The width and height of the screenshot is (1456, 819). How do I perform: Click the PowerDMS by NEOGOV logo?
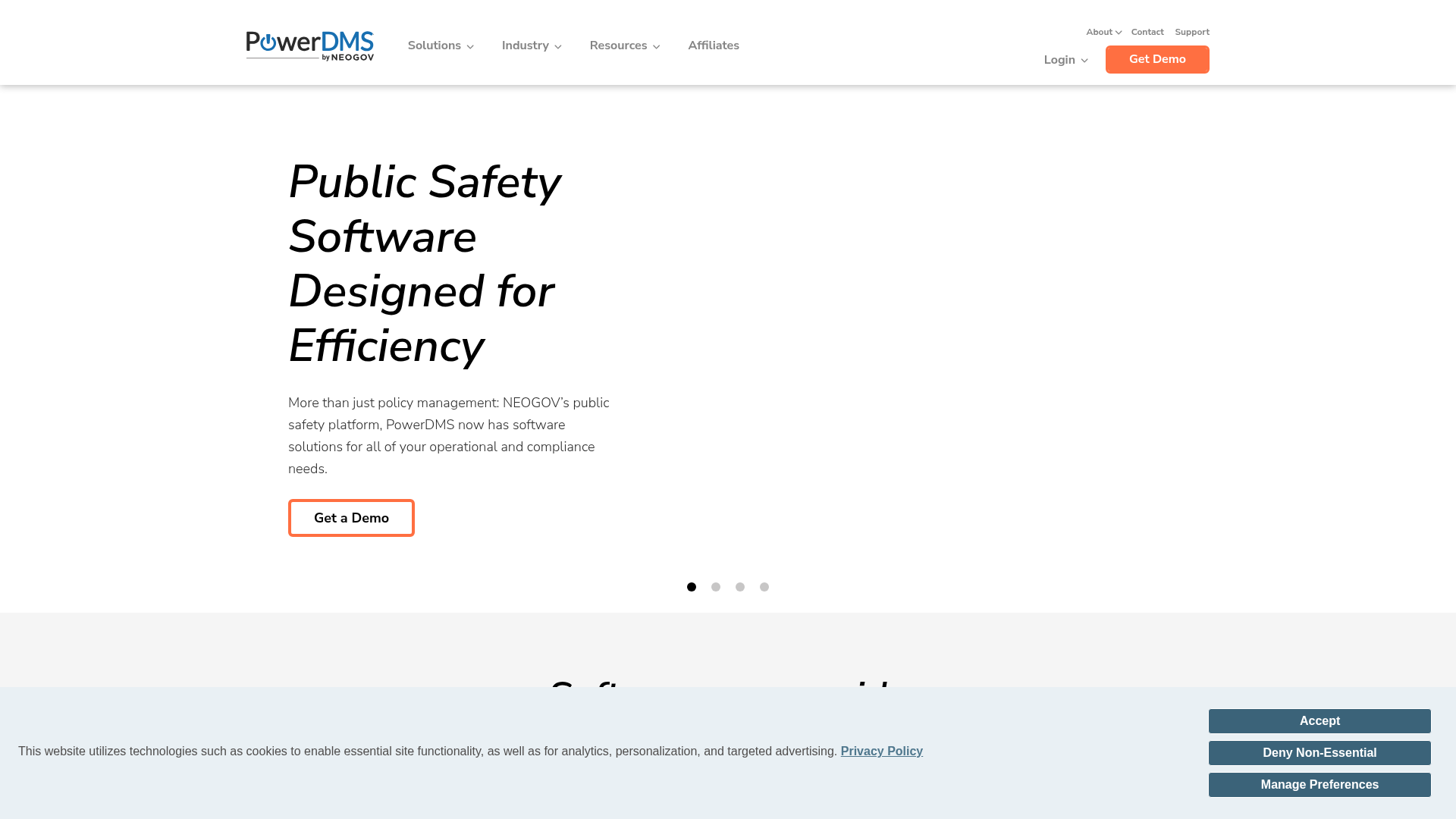[x=309, y=45]
